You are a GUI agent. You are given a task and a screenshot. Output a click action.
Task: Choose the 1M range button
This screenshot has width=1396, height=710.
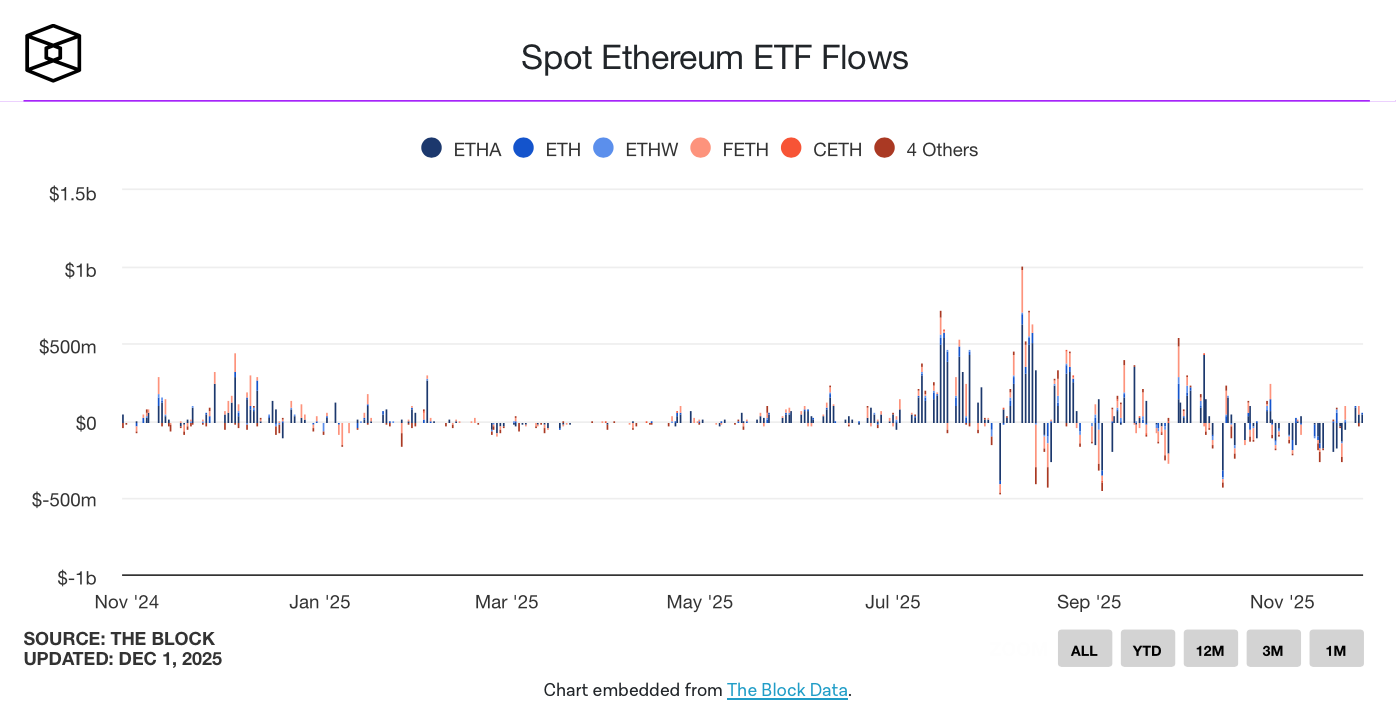point(1336,650)
